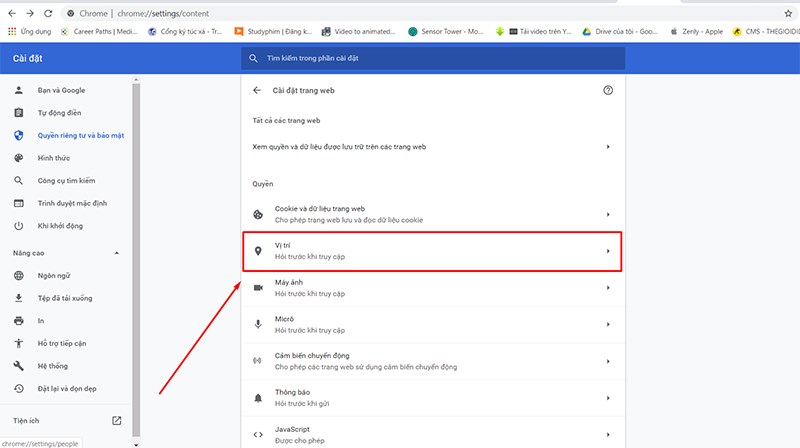Click the back arrow beside Cài đặt trang web
The height and width of the screenshot is (448, 800).
coord(257,90)
